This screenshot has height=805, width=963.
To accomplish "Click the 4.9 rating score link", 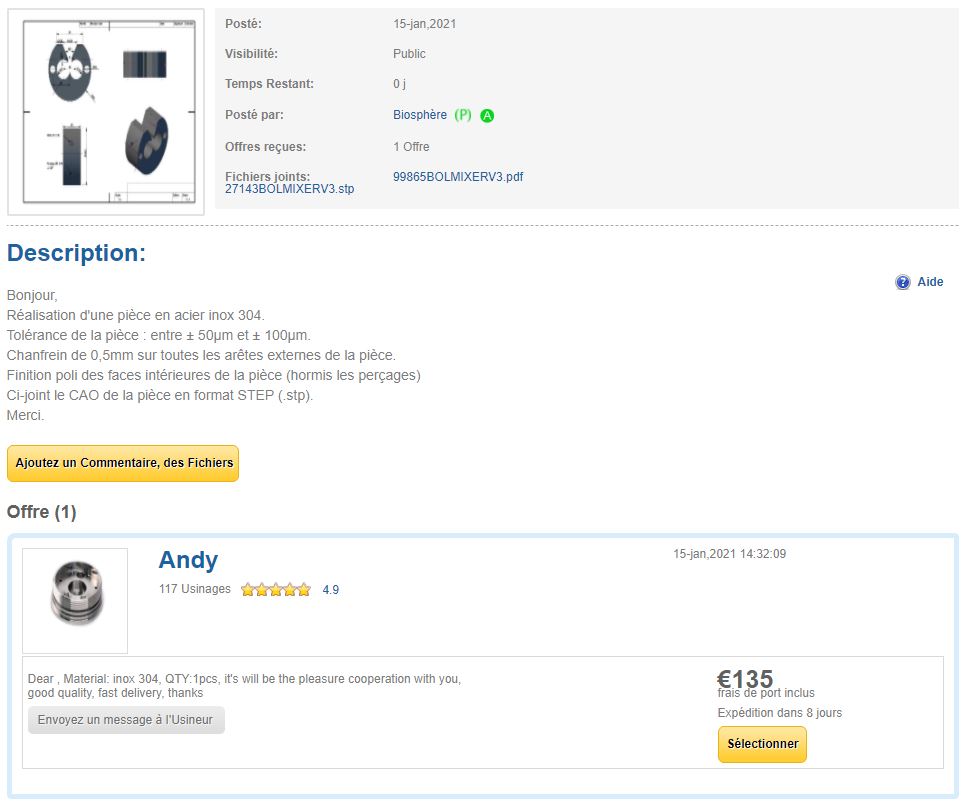I will tap(330, 589).
